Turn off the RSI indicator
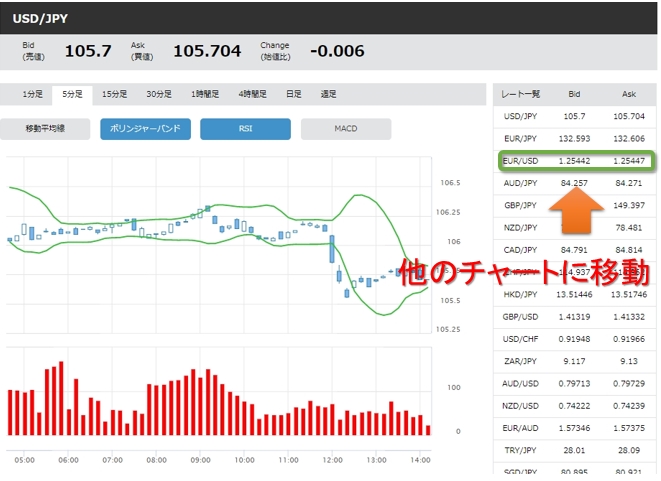The height and width of the screenshot is (481, 661). tap(245, 129)
